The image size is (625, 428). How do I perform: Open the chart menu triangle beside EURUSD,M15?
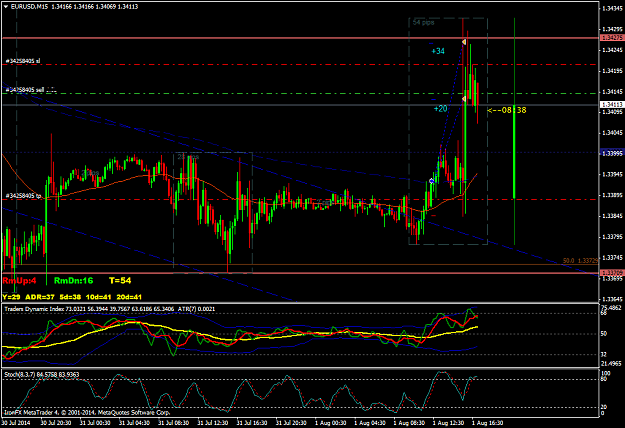pyautogui.click(x=6, y=6)
